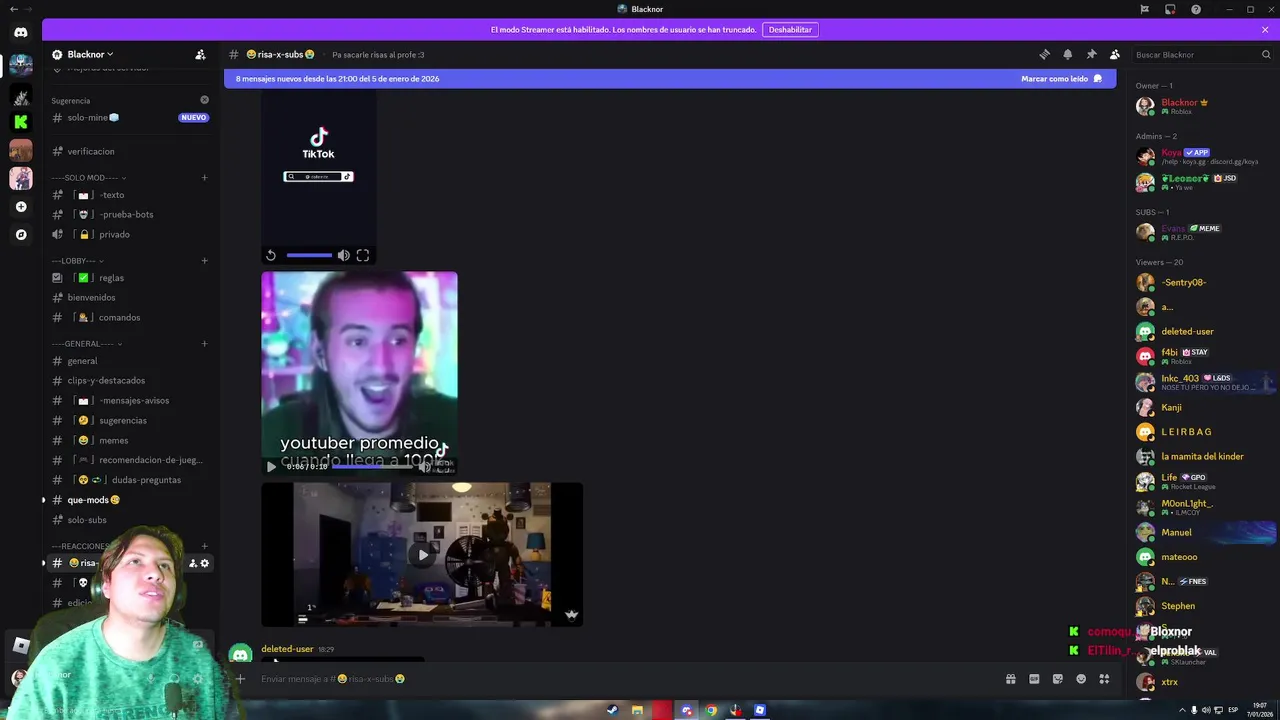Play the youtuber promedio video
The image size is (1280, 720).
coord(271,466)
